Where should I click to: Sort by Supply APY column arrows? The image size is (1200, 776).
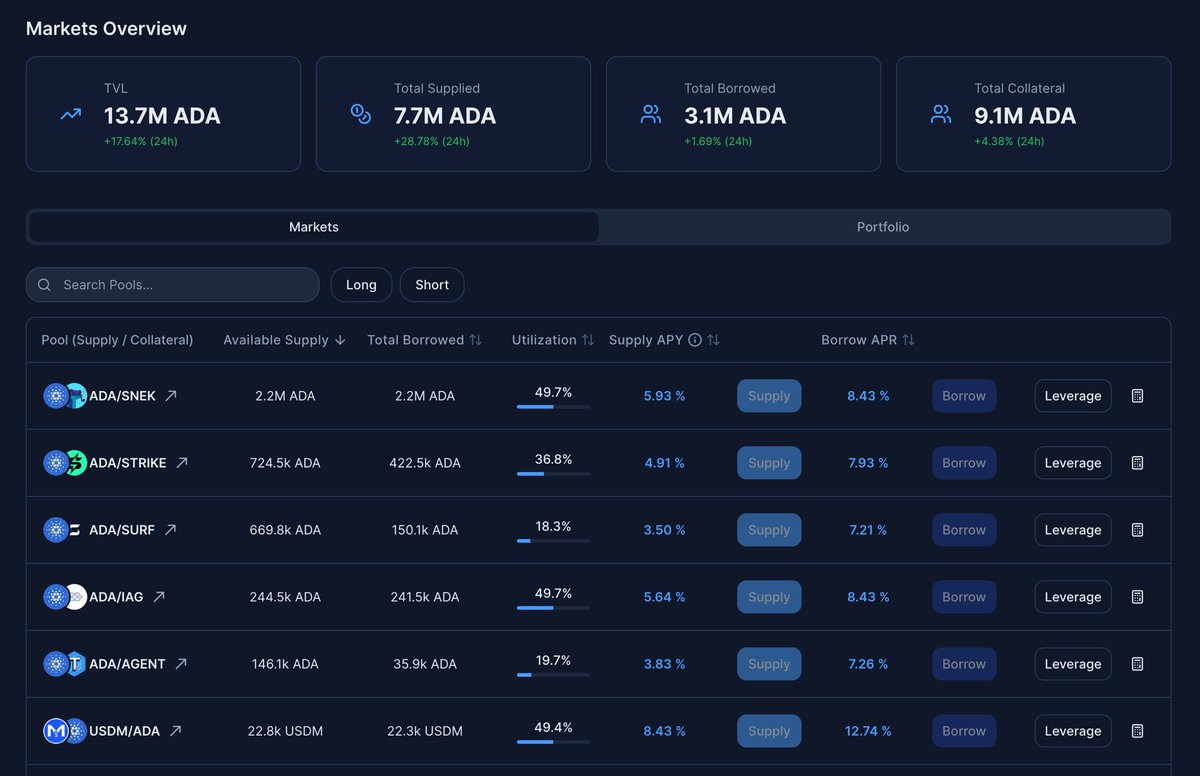[713, 340]
